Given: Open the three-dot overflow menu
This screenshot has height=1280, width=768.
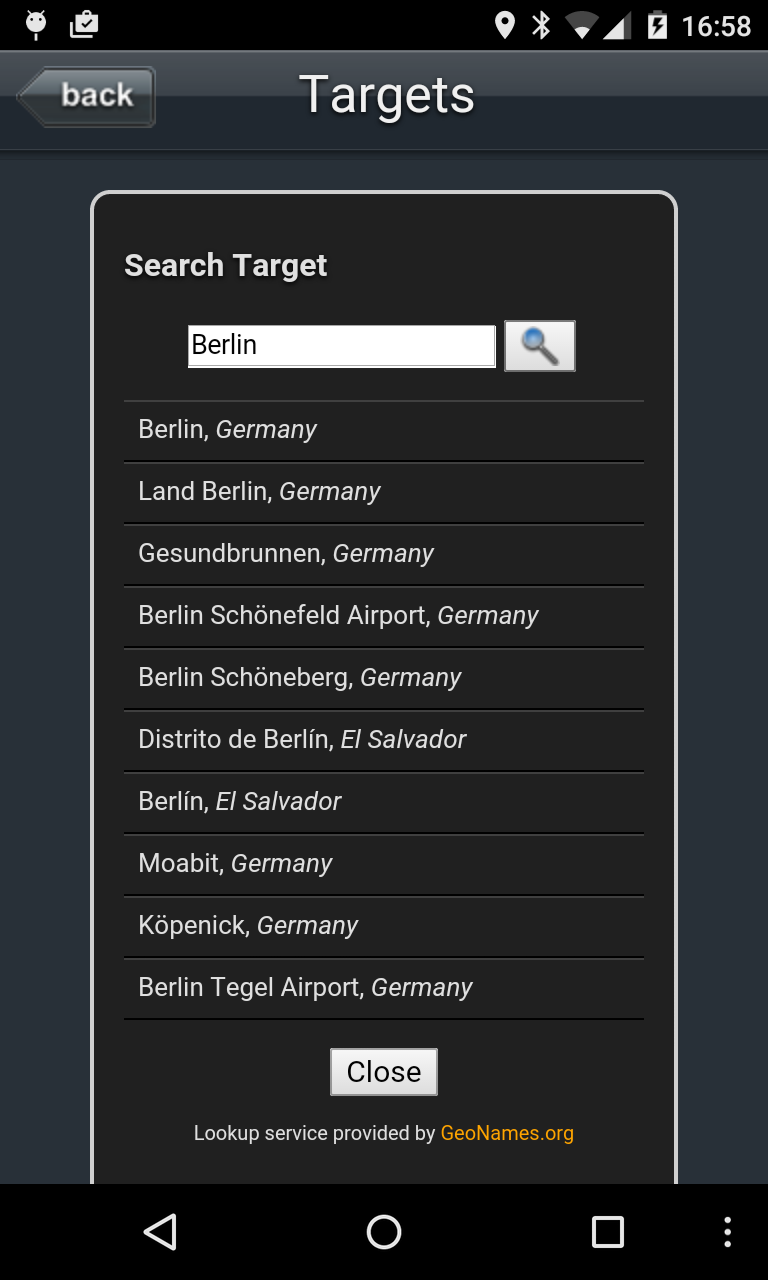Looking at the screenshot, I should click(x=727, y=1232).
